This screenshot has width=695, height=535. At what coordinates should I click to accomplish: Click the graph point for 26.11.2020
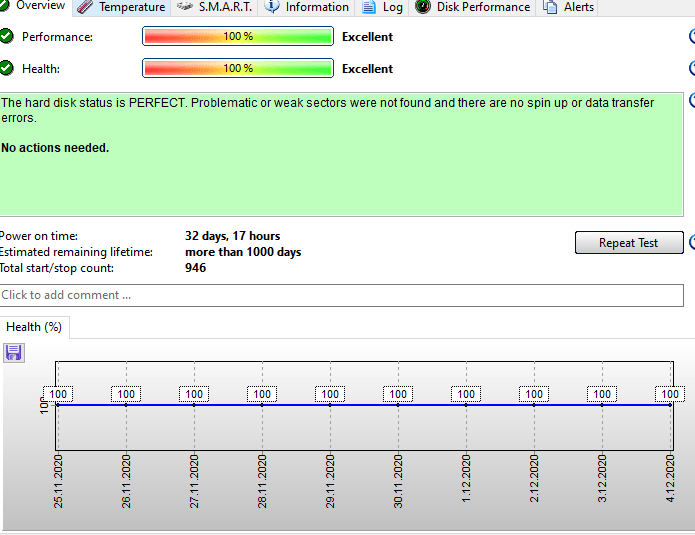(126, 405)
